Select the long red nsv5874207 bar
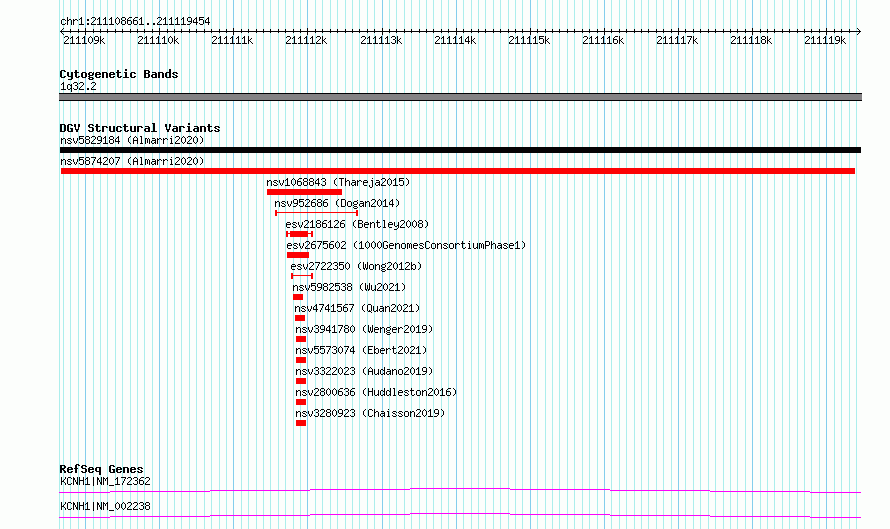890x529 pixels. [x=457, y=171]
